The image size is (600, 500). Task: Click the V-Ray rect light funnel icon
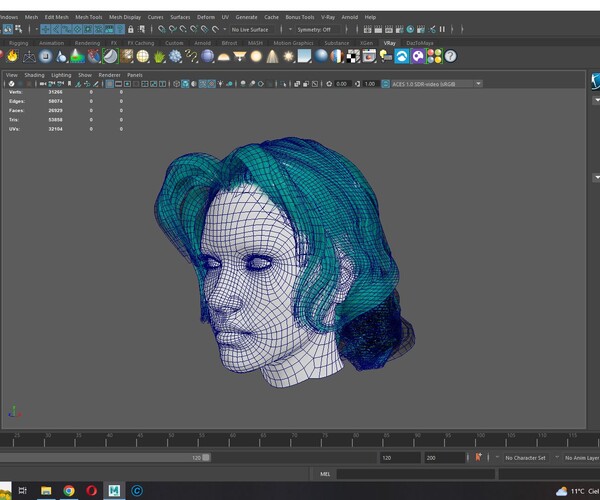pos(240,57)
